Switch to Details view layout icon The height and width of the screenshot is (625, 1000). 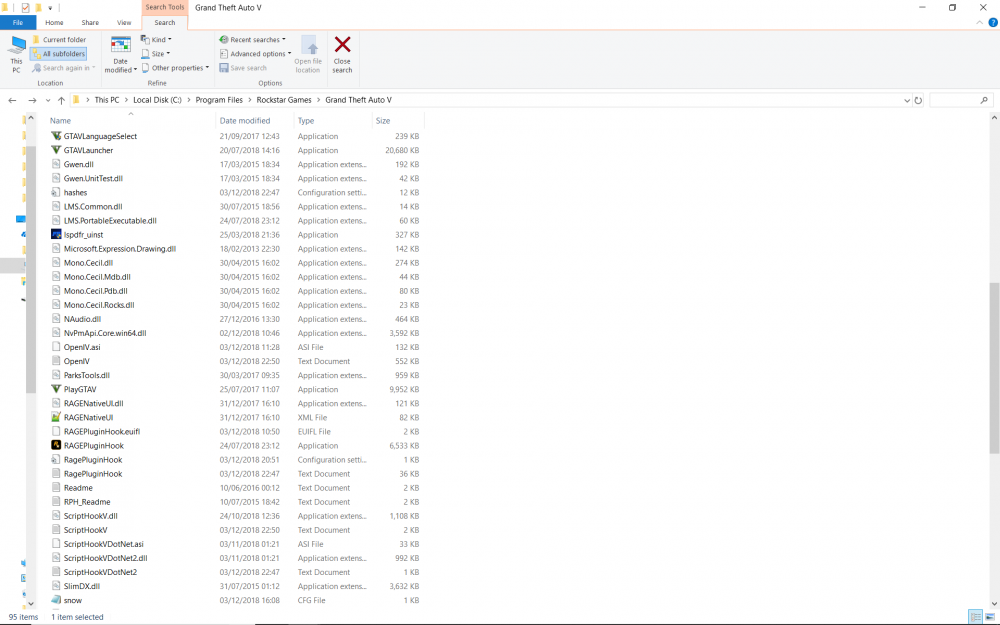[x=975, y=617]
